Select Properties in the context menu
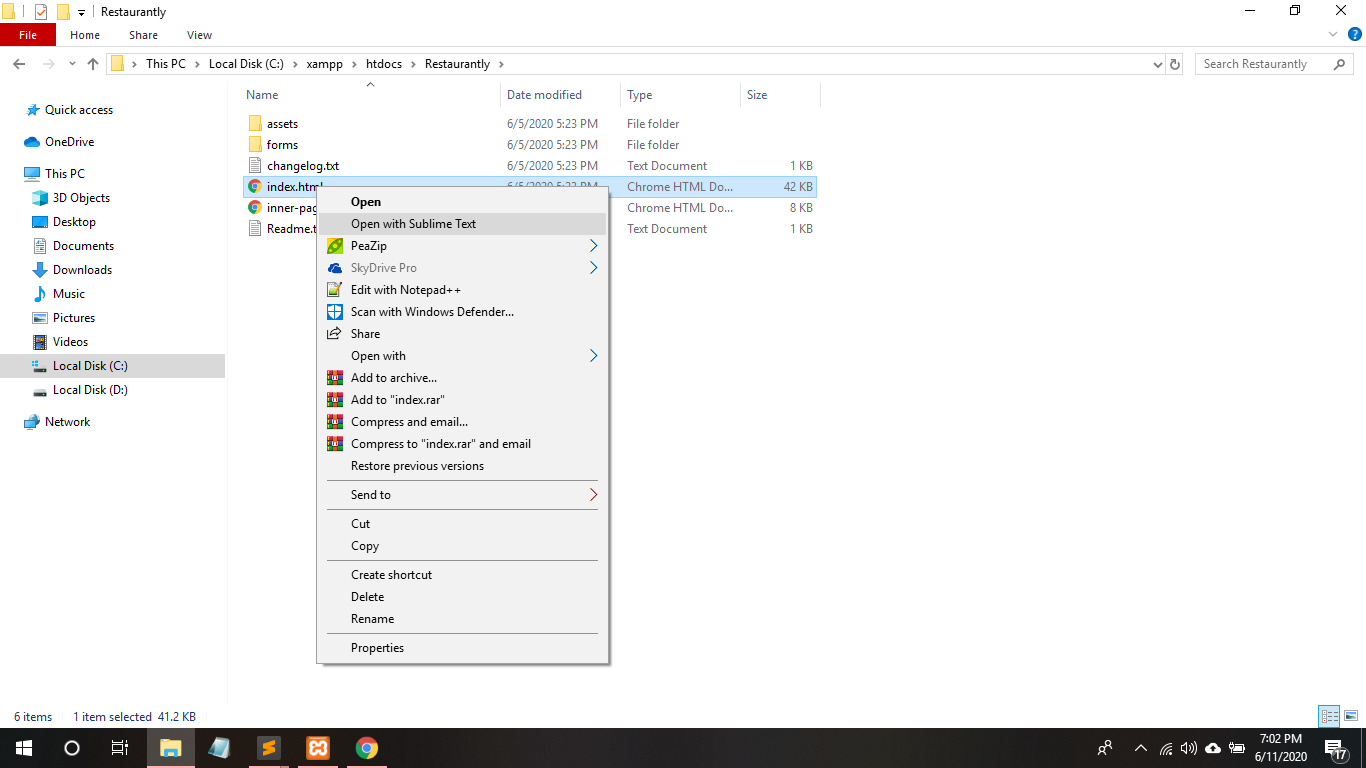 pos(377,648)
